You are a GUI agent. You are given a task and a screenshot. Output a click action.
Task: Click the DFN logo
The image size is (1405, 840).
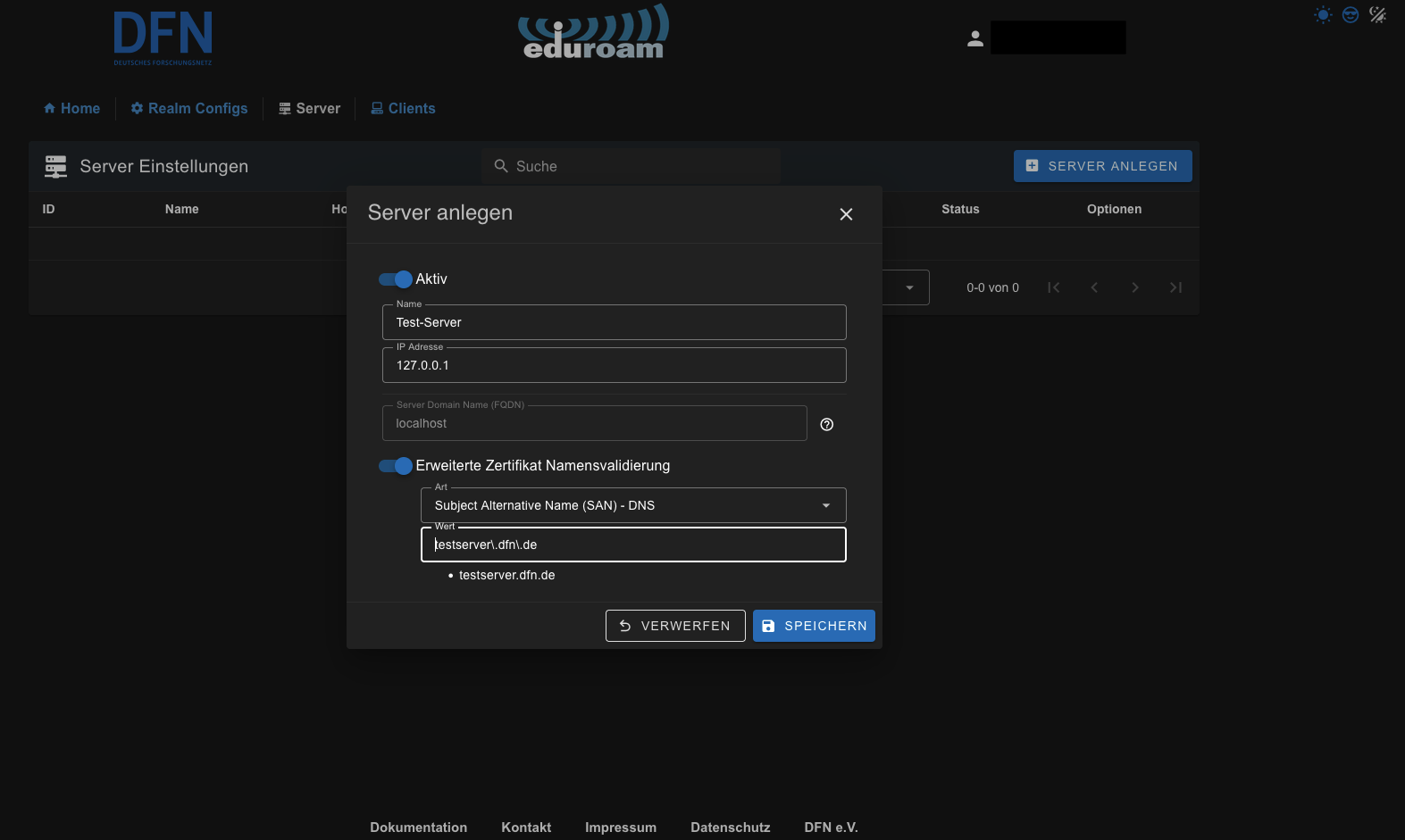(163, 38)
